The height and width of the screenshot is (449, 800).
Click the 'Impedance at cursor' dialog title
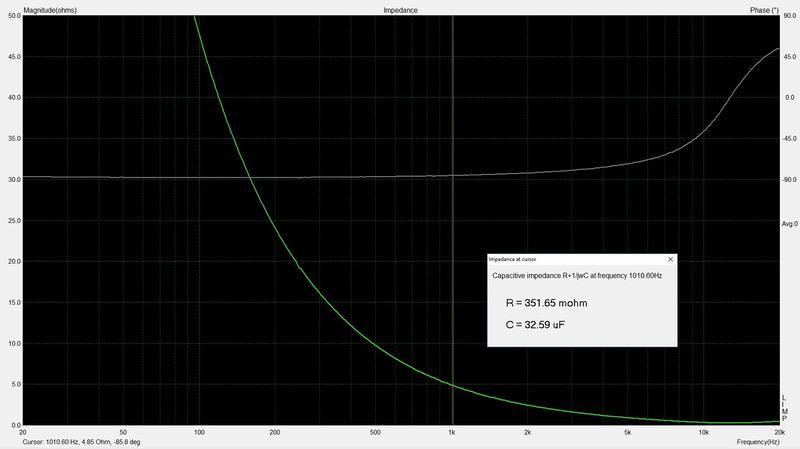click(x=512, y=259)
